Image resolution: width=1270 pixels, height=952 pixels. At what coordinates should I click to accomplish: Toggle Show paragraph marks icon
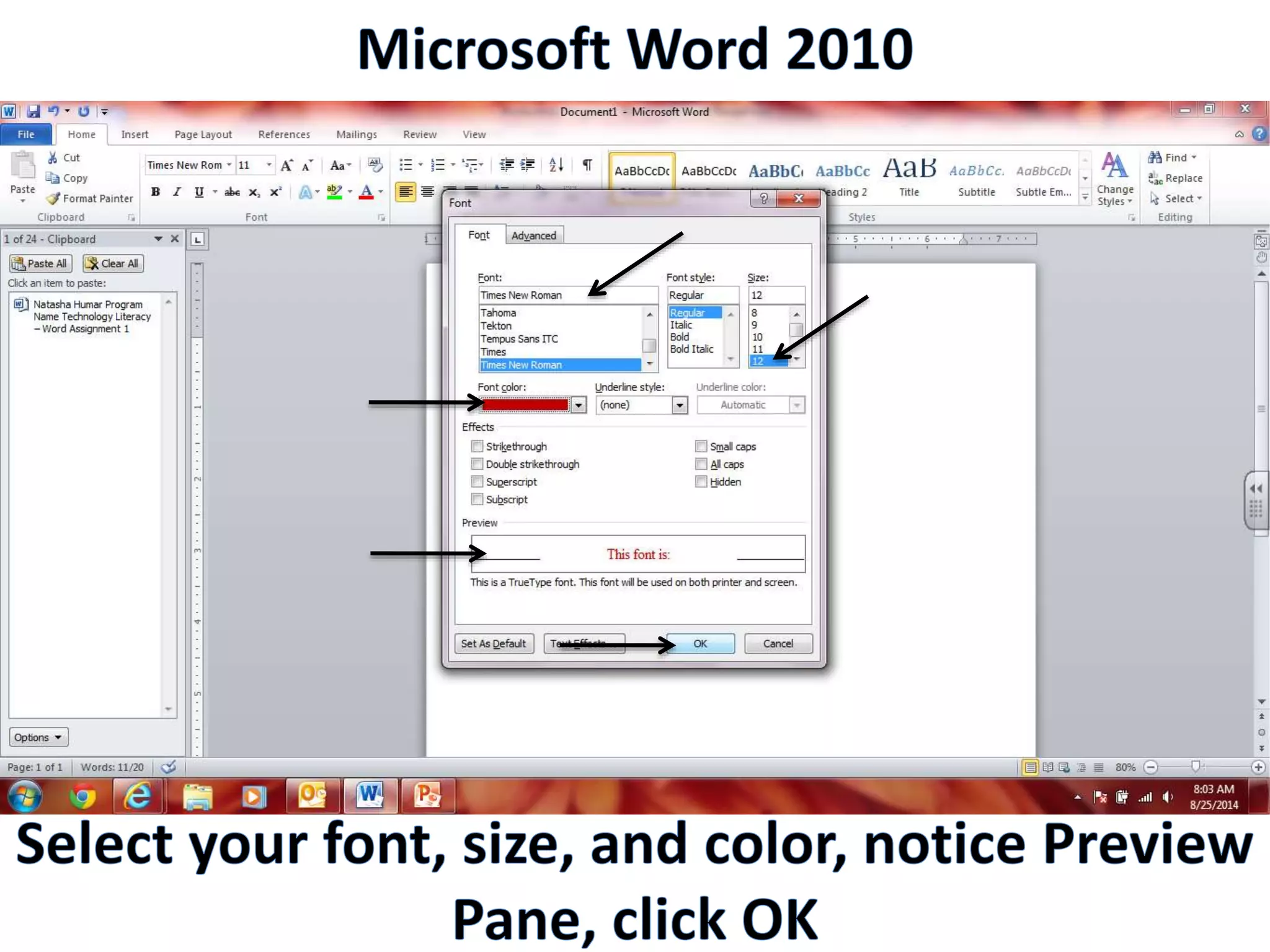(x=587, y=165)
